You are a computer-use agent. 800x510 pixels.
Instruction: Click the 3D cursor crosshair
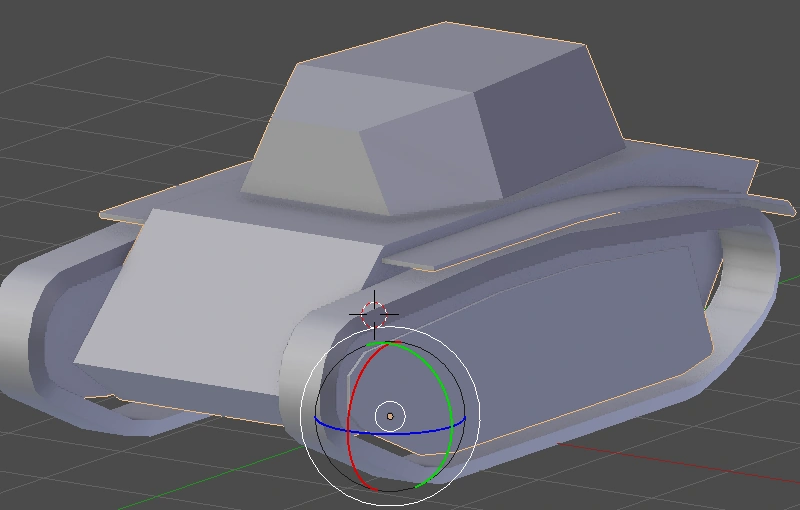[374, 315]
